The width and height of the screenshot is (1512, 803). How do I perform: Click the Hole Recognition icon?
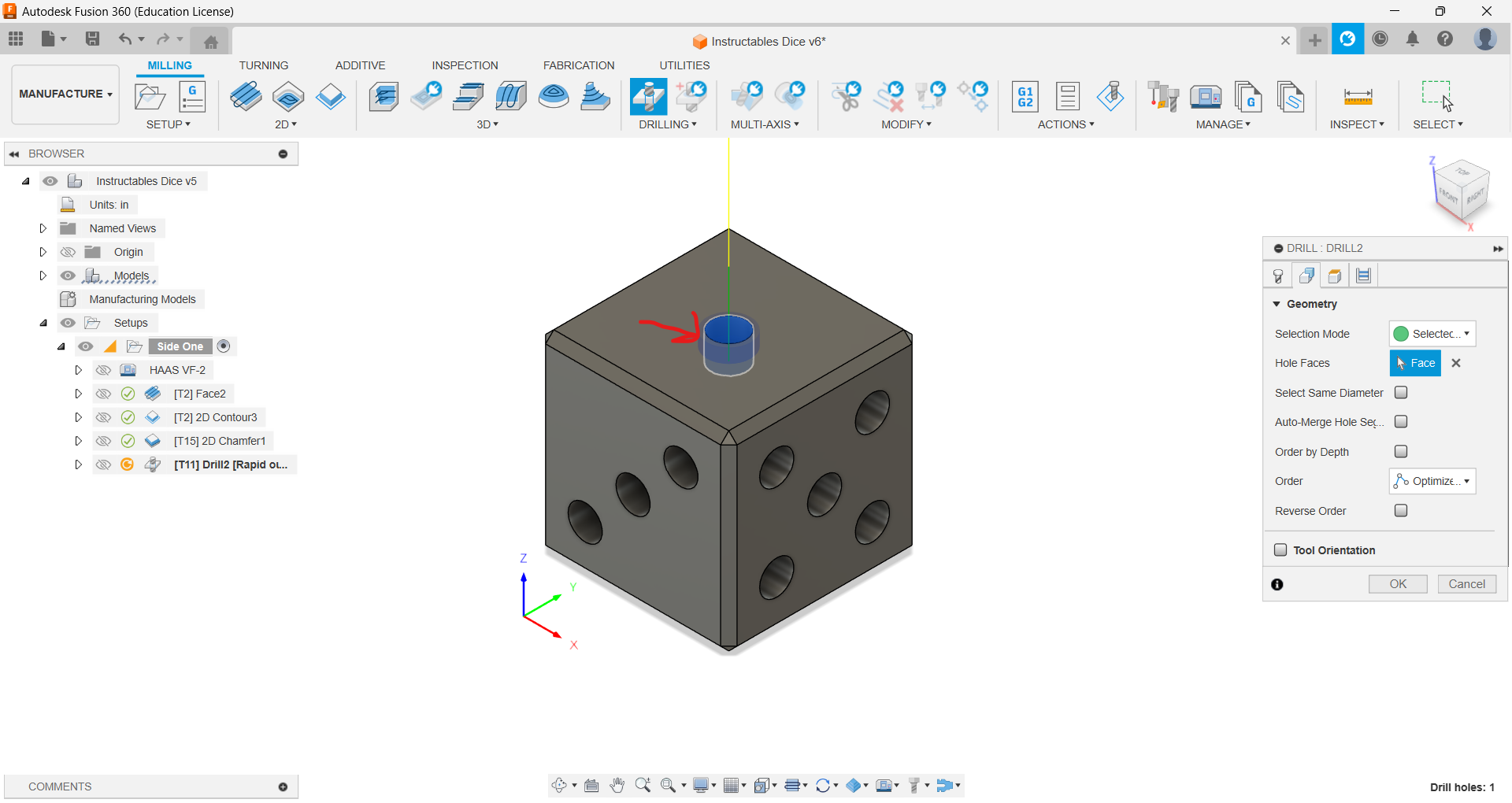pos(691,97)
